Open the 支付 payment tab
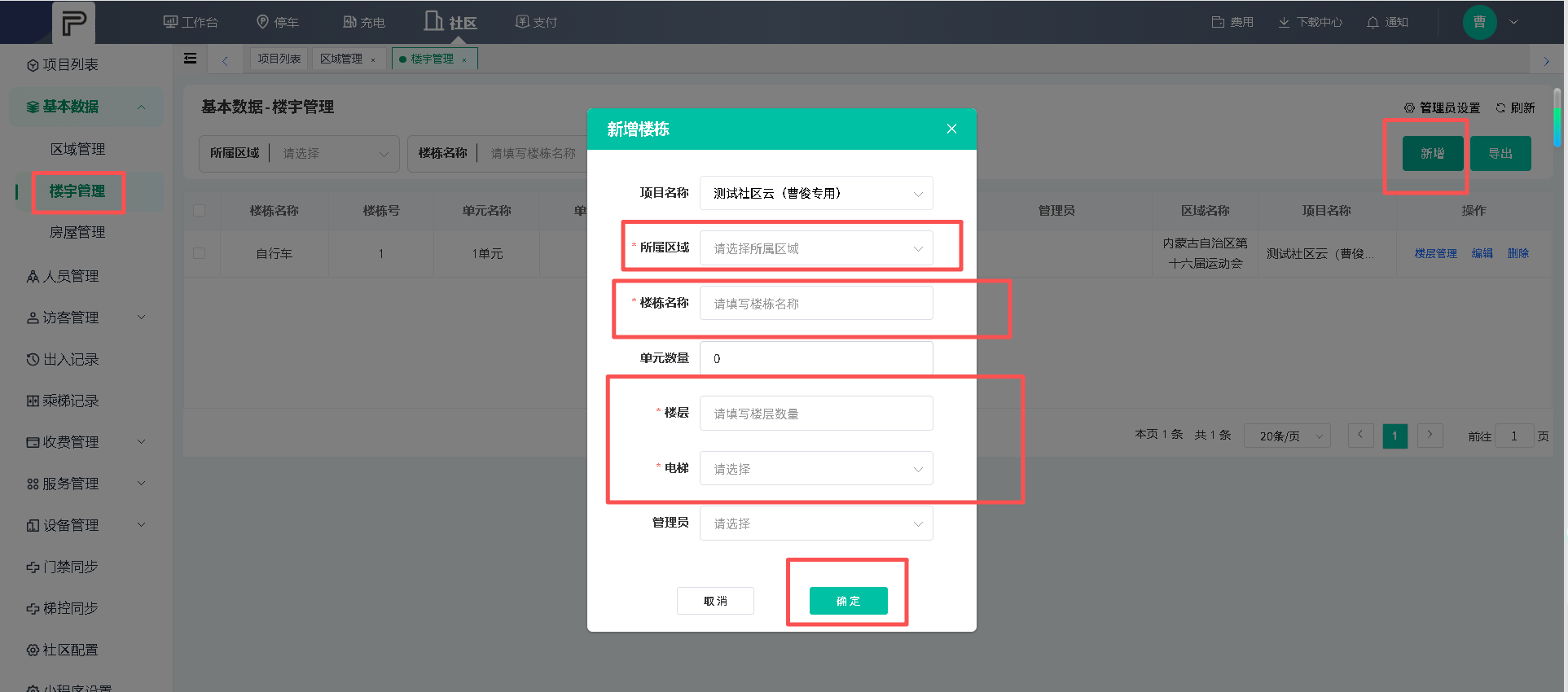 point(536,22)
